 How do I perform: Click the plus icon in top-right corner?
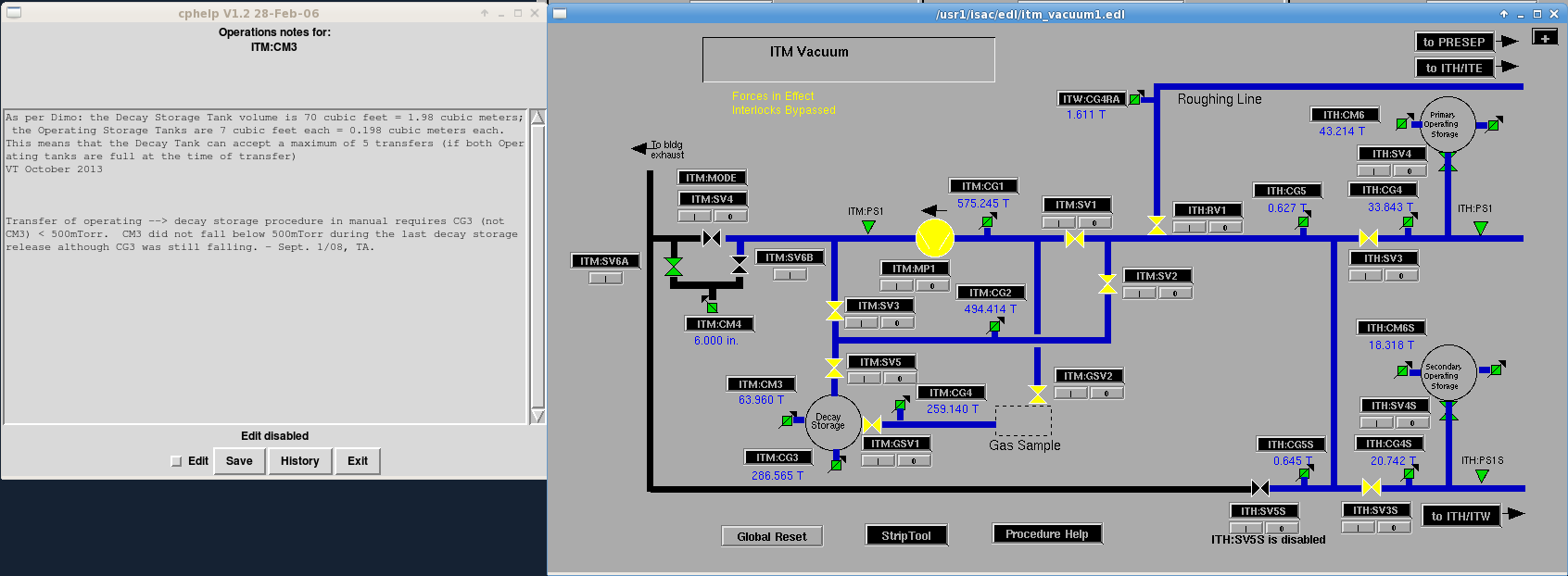click(x=1545, y=38)
